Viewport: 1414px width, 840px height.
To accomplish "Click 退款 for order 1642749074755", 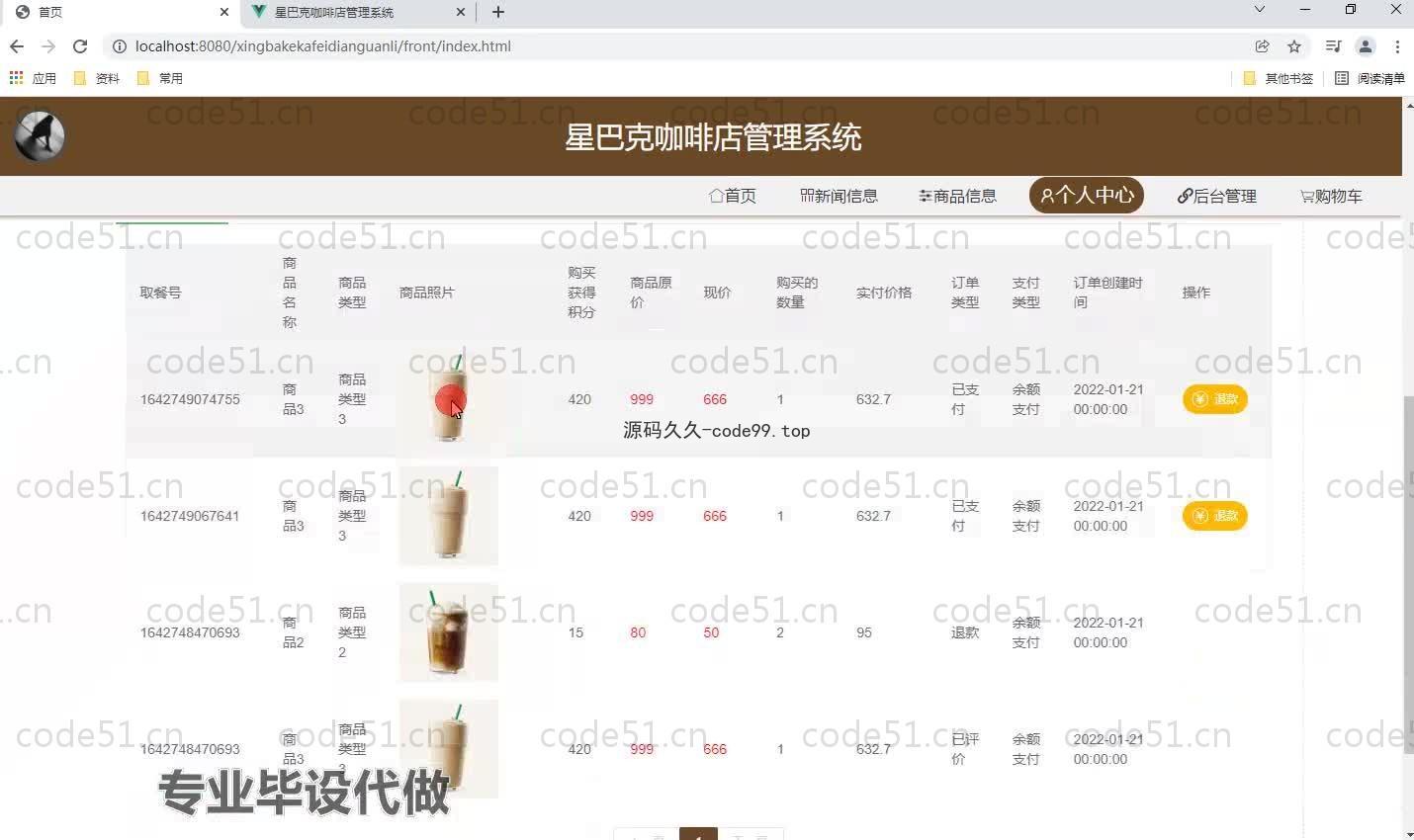I will (1215, 399).
